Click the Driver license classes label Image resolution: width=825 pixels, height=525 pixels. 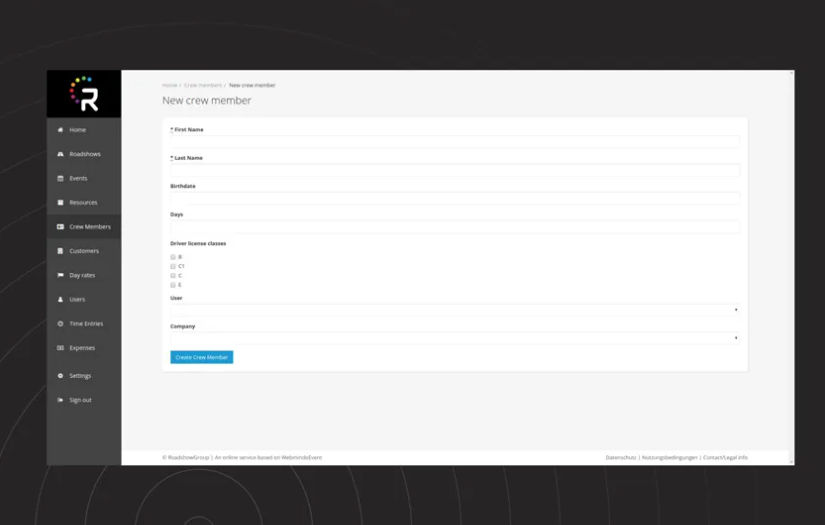point(198,244)
